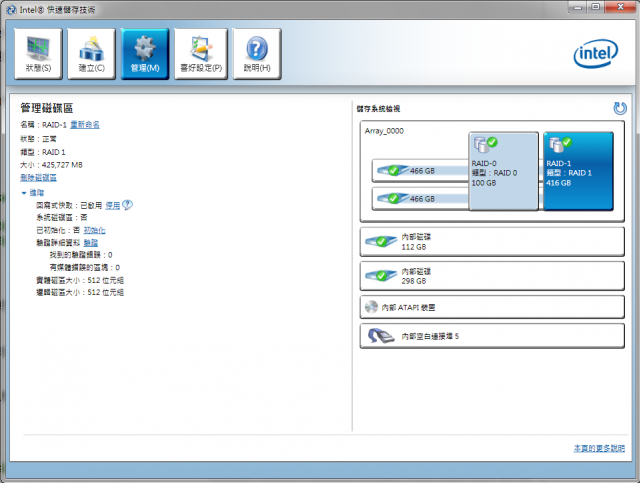Image resolution: width=640 pixels, height=483 pixels.
Task: Refresh the storage system view
Action: [x=620, y=109]
